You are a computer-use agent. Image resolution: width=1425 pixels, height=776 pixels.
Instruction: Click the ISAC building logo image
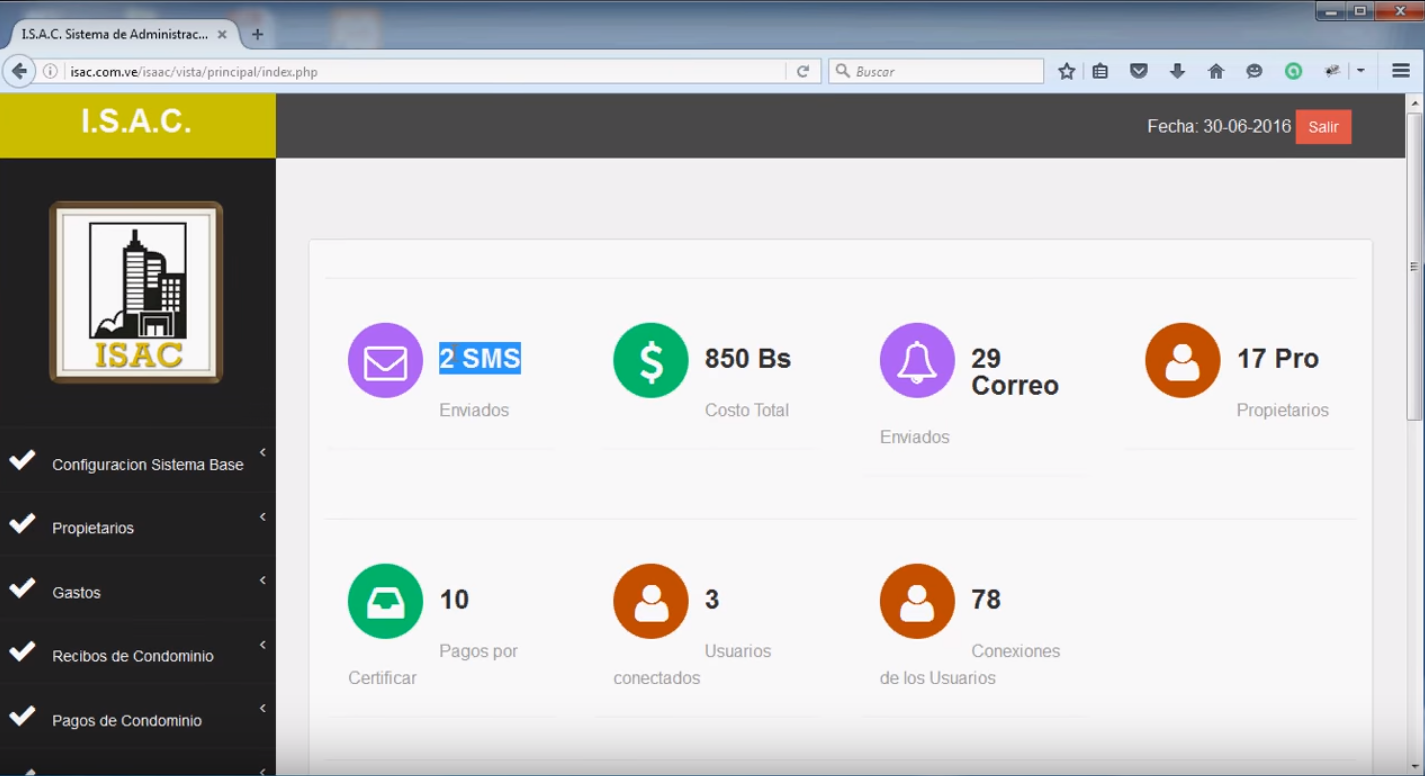tap(137, 292)
